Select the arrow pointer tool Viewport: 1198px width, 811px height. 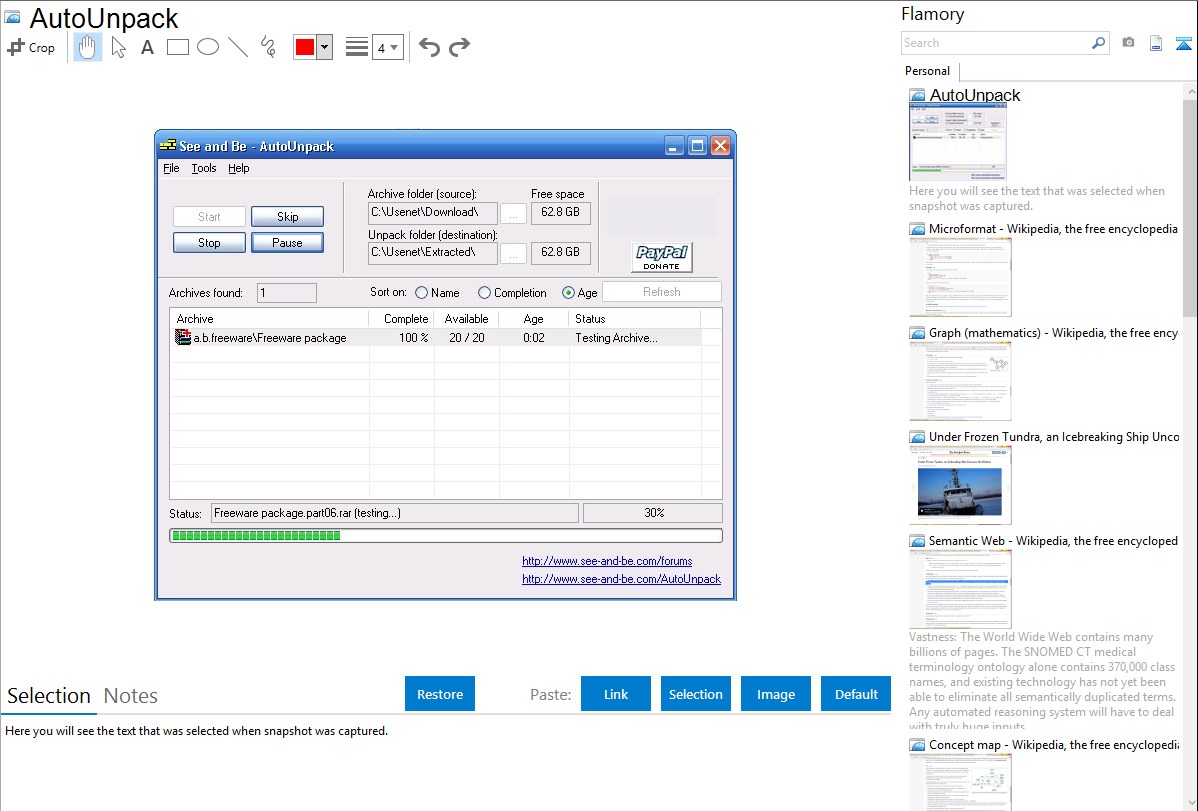click(118, 47)
